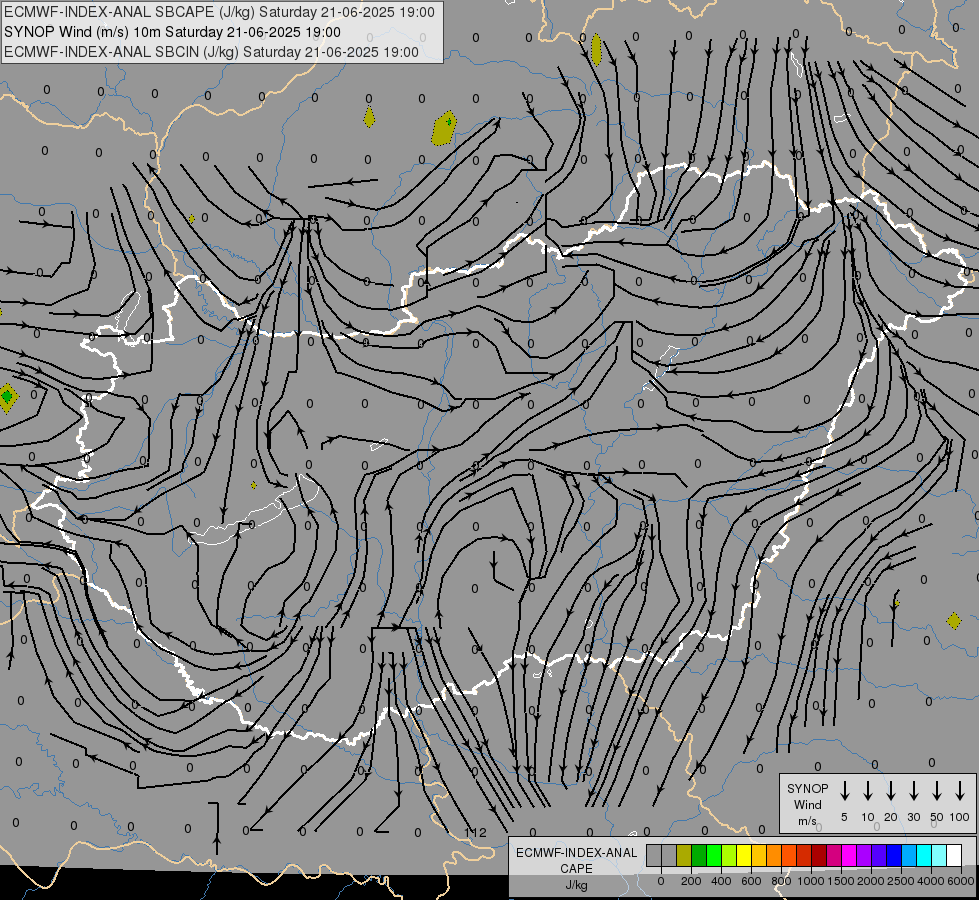Click the 112 value at map bottom
Viewport: 979px width, 900px height.
(475, 832)
